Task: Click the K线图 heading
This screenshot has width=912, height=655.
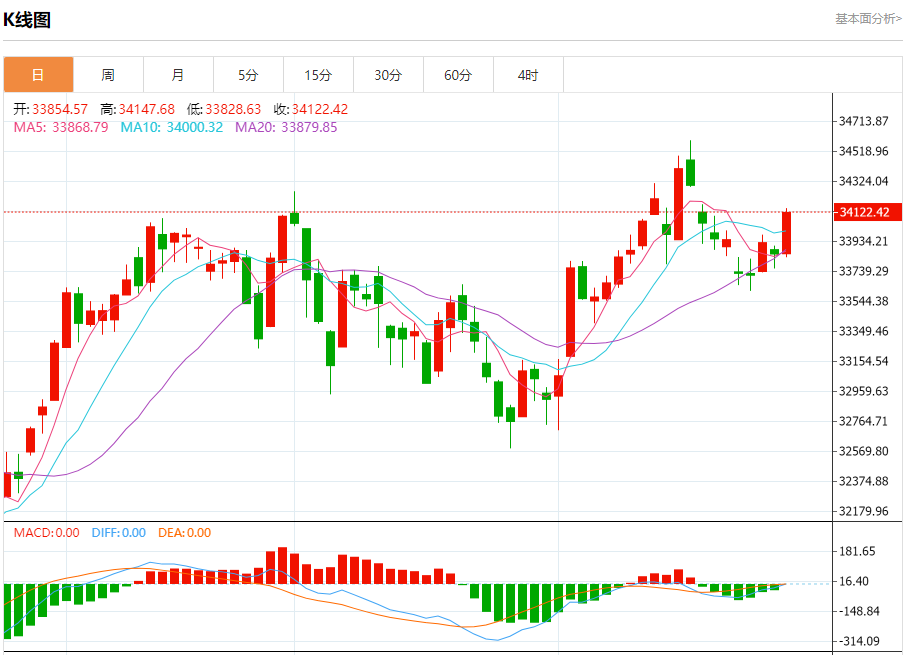Action: (27, 20)
